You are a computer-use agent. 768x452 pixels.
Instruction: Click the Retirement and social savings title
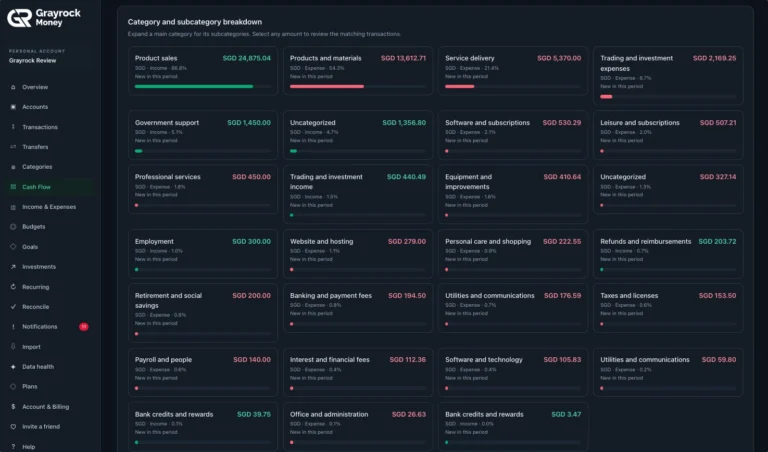pyautogui.click(x=168, y=301)
